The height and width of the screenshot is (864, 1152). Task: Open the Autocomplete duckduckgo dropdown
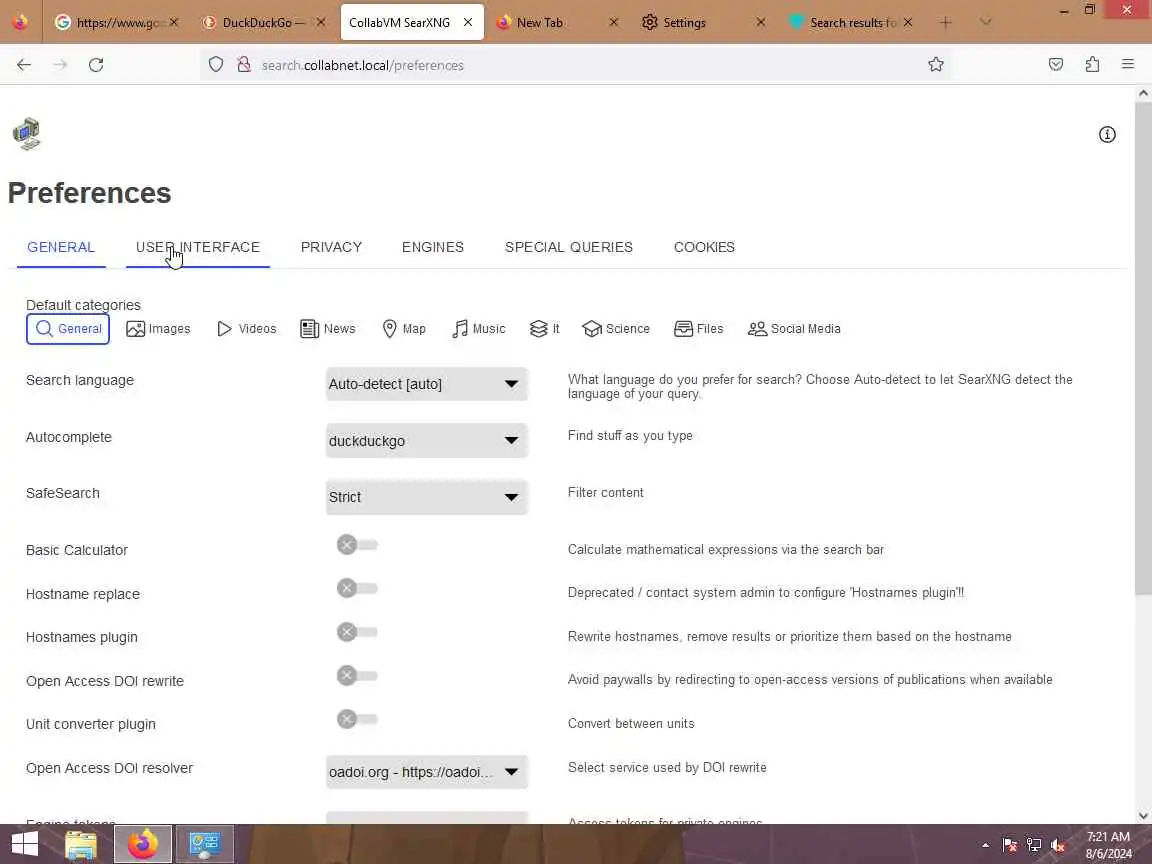[x=427, y=440]
